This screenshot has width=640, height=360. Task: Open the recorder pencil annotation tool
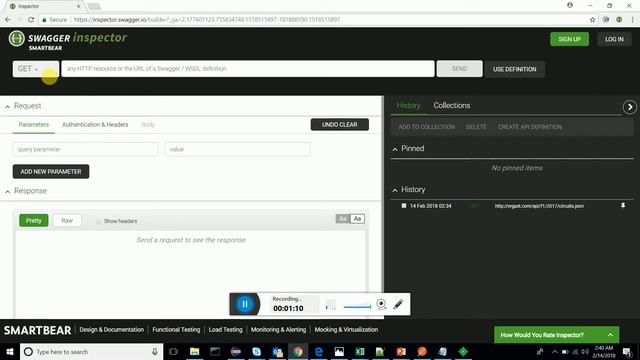tap(398, 304)
